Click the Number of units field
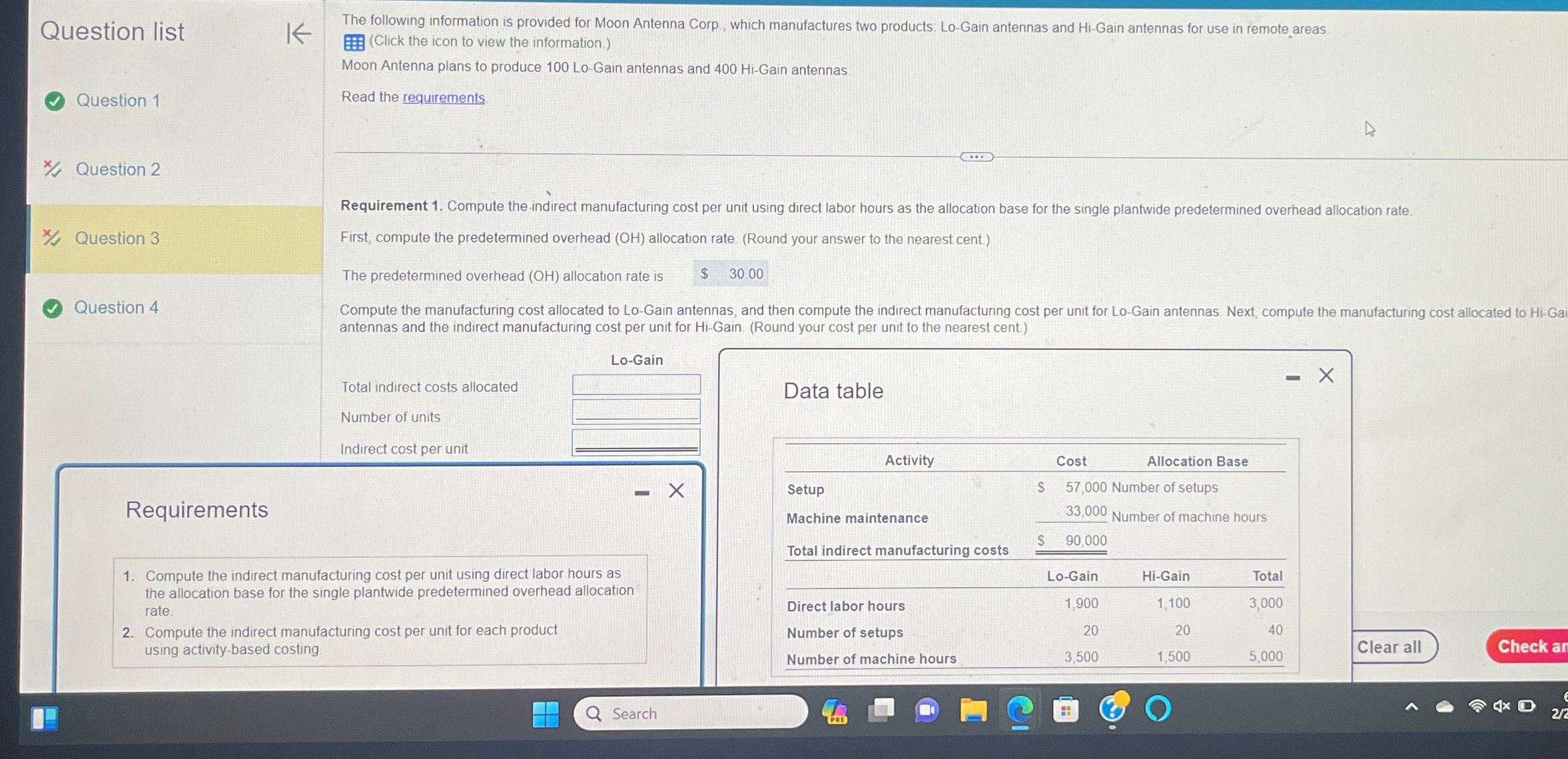 [636, 412]
